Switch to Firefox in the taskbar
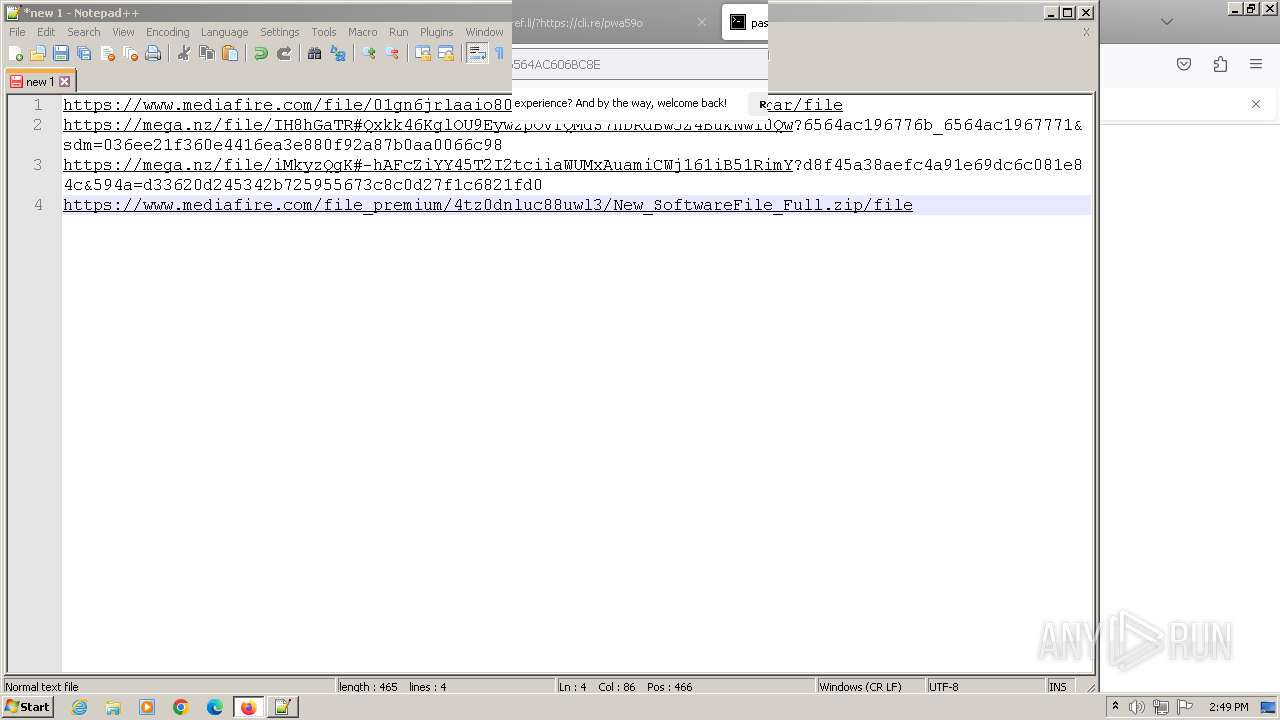 248,707
